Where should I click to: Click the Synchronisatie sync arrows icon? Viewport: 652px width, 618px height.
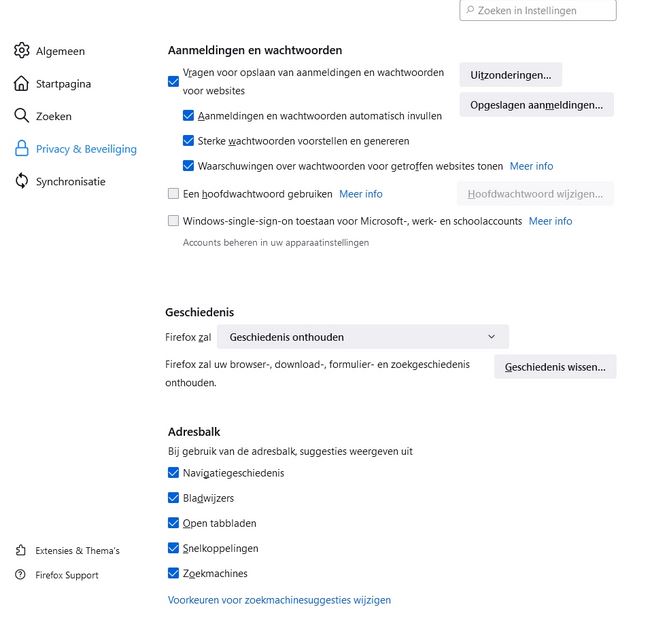tap(21, 181)
